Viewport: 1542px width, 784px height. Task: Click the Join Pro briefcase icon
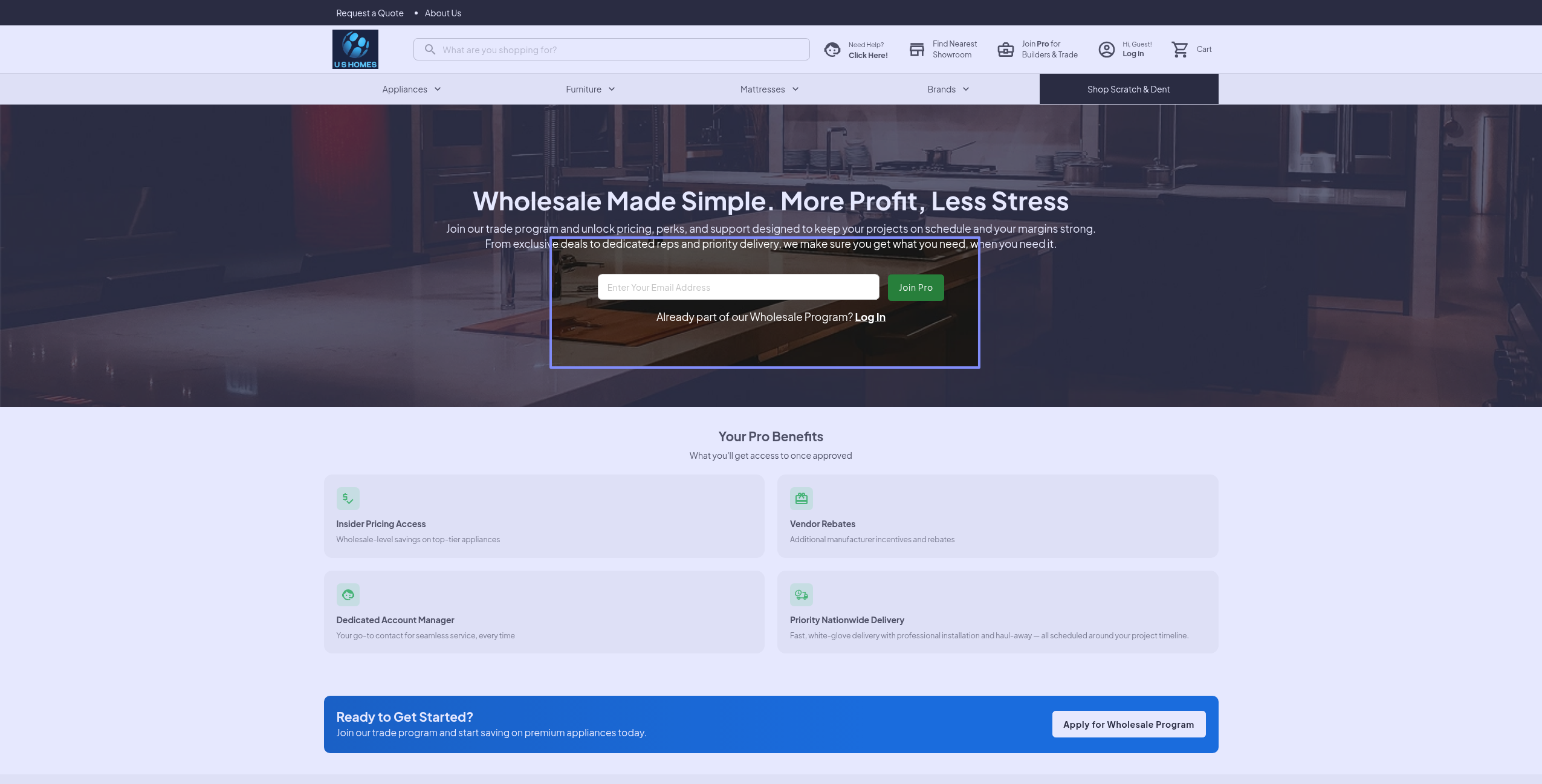click(x=1005, y=50)
